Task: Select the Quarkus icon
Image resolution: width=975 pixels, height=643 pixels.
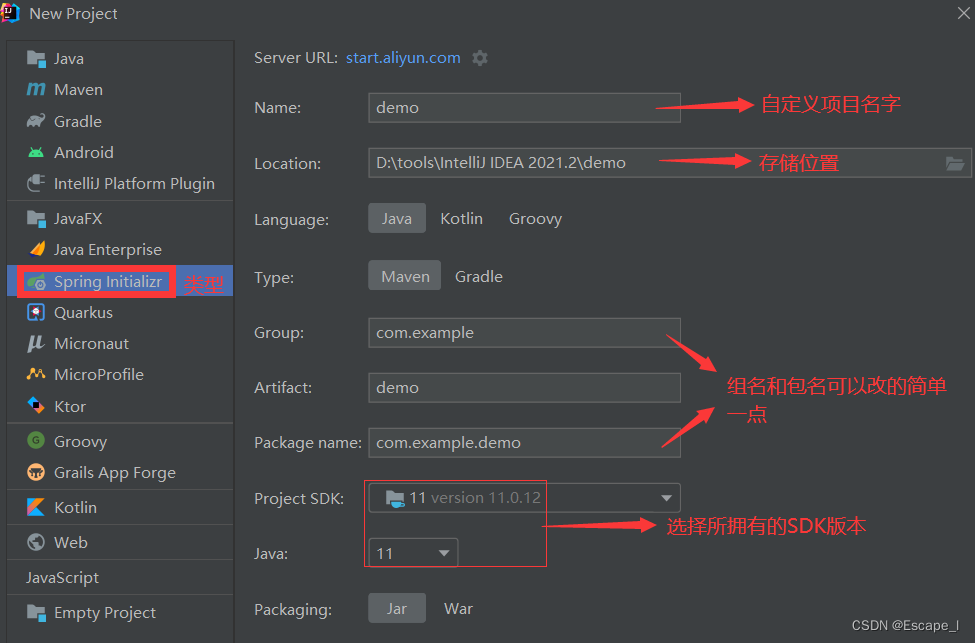Action: coord(36,312)
